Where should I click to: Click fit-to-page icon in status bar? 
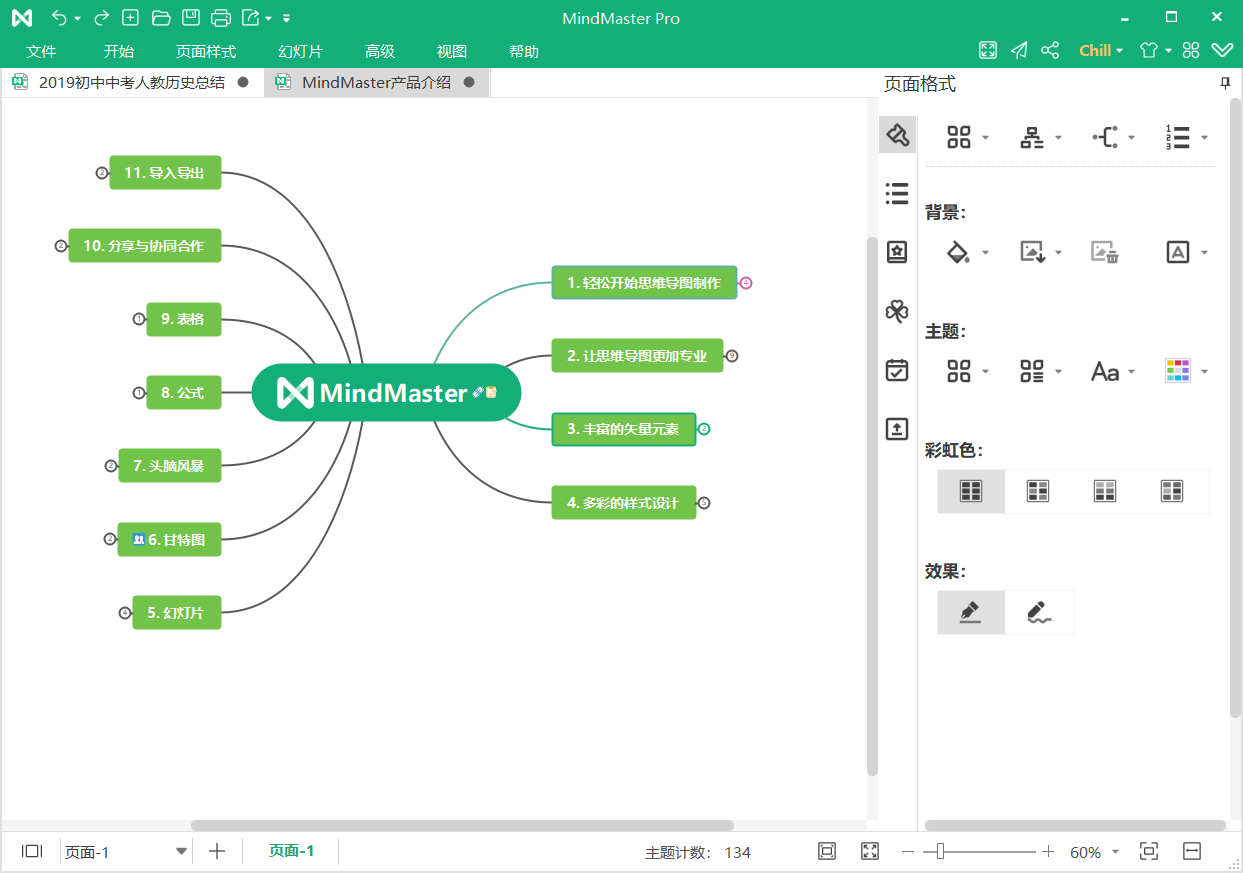pyautogui.click(x=827, y=851)
